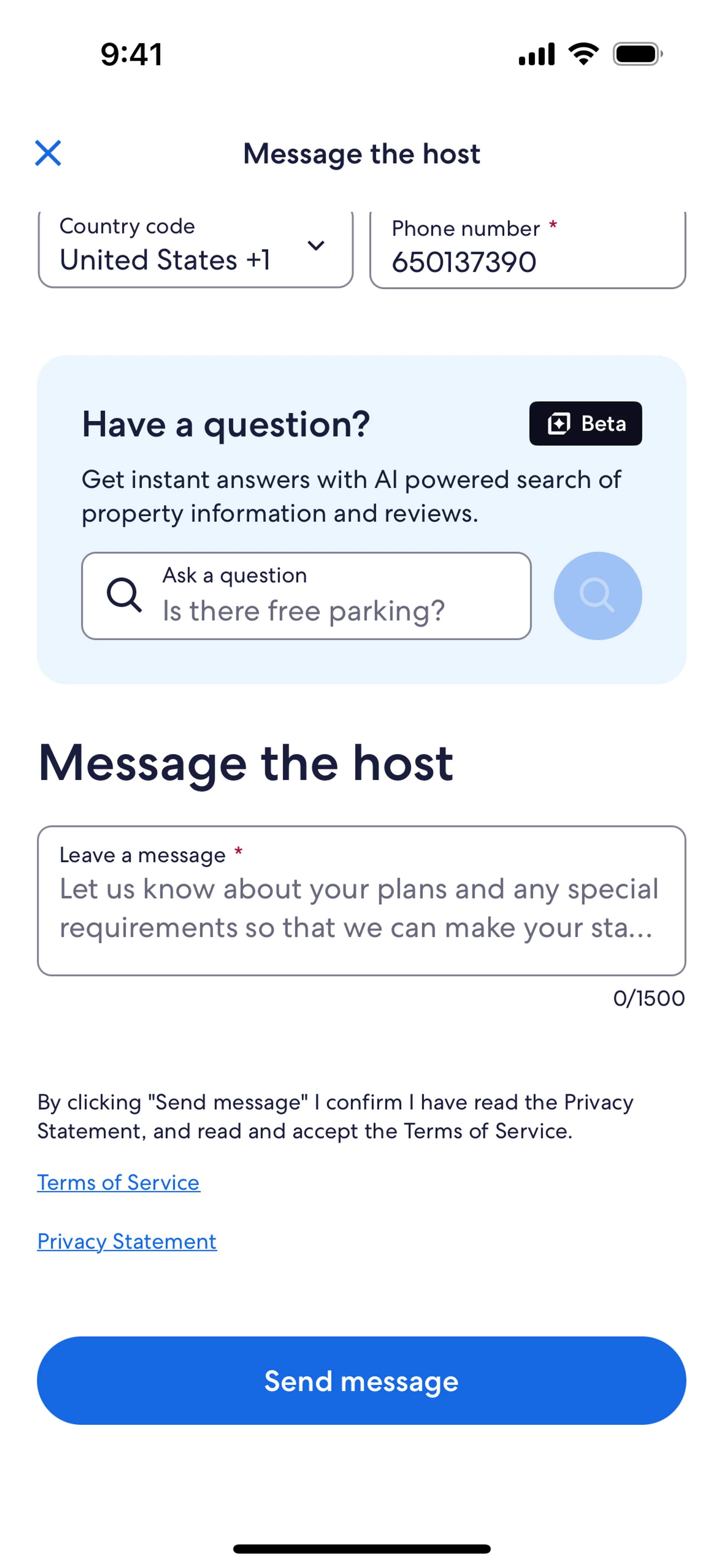
Task: Click the 0/1500 character counter
Action: 648,998
